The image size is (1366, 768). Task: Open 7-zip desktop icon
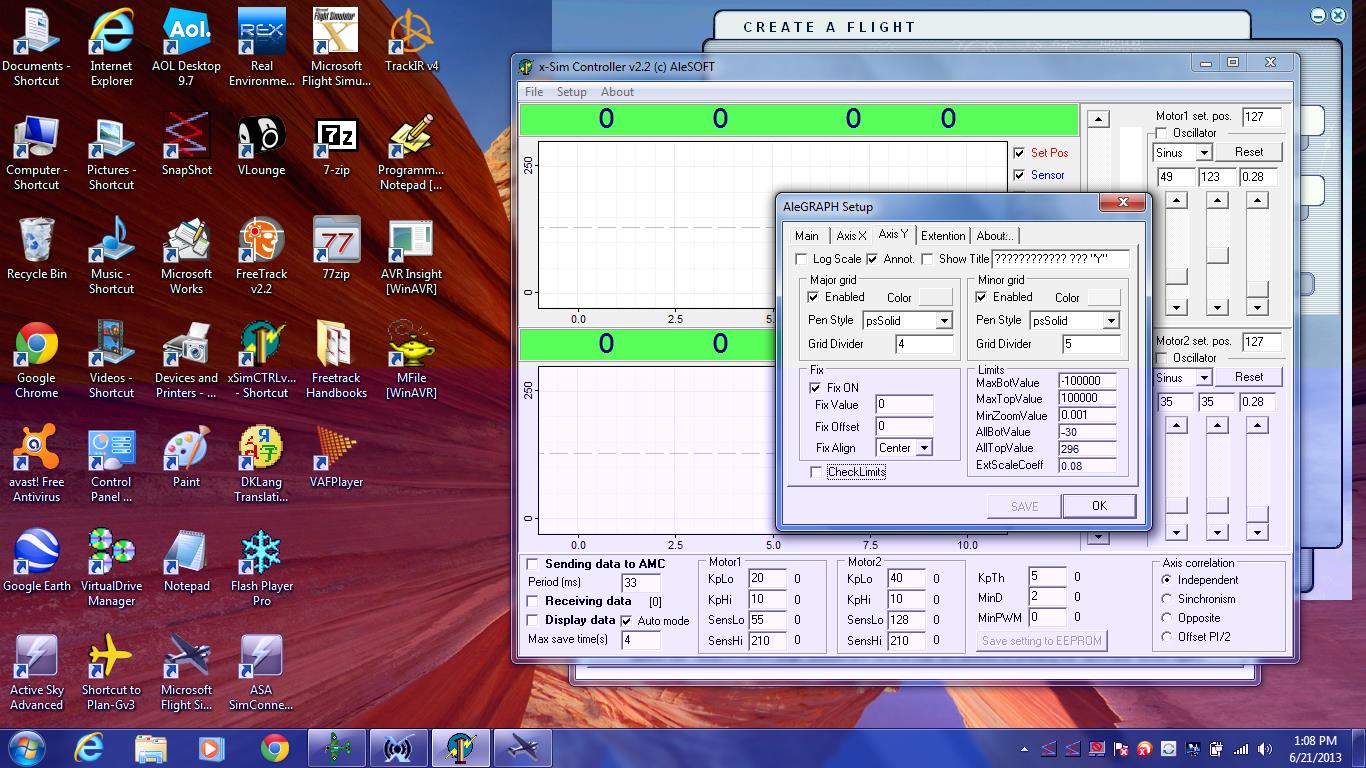(336, 141)
